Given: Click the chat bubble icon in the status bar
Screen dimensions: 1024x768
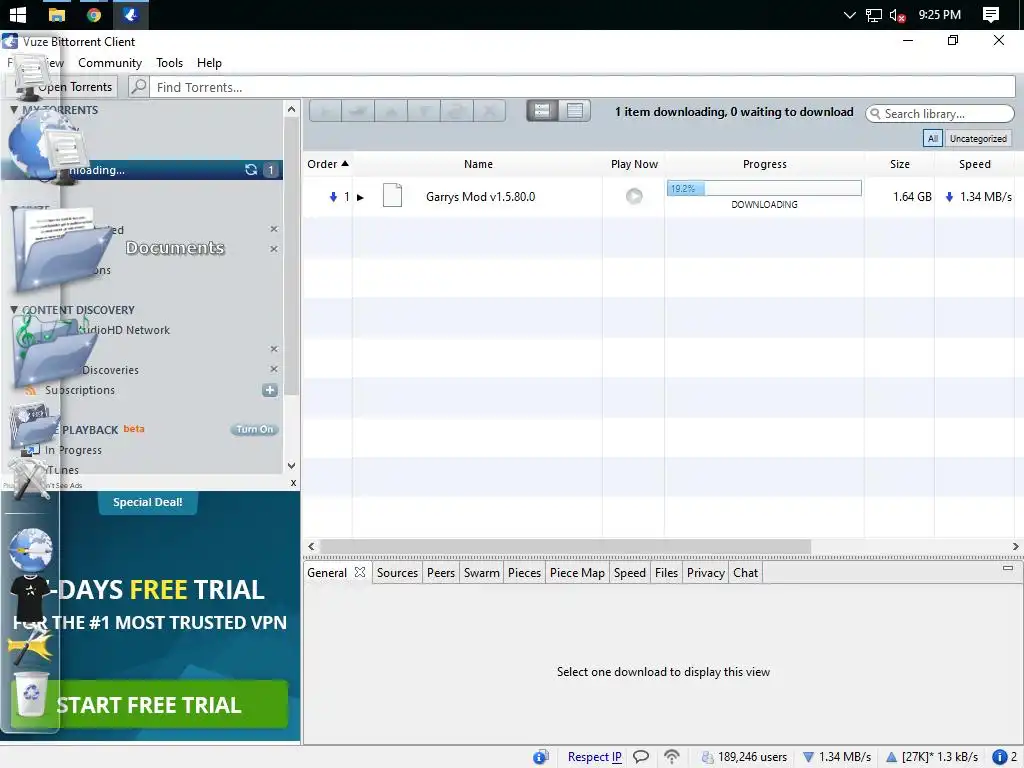Looking at the screenshot, I should pyautogui.click(x=641, y=757).
